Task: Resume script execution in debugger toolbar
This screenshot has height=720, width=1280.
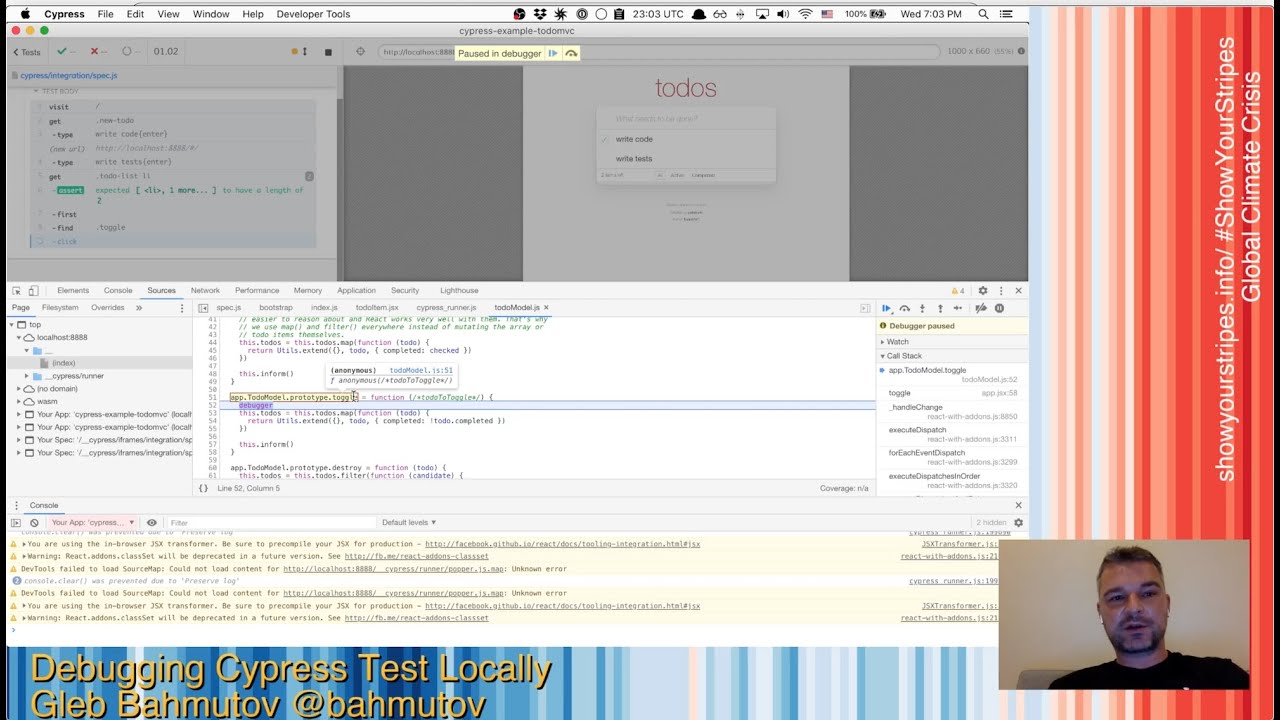Action: (886, 308)
